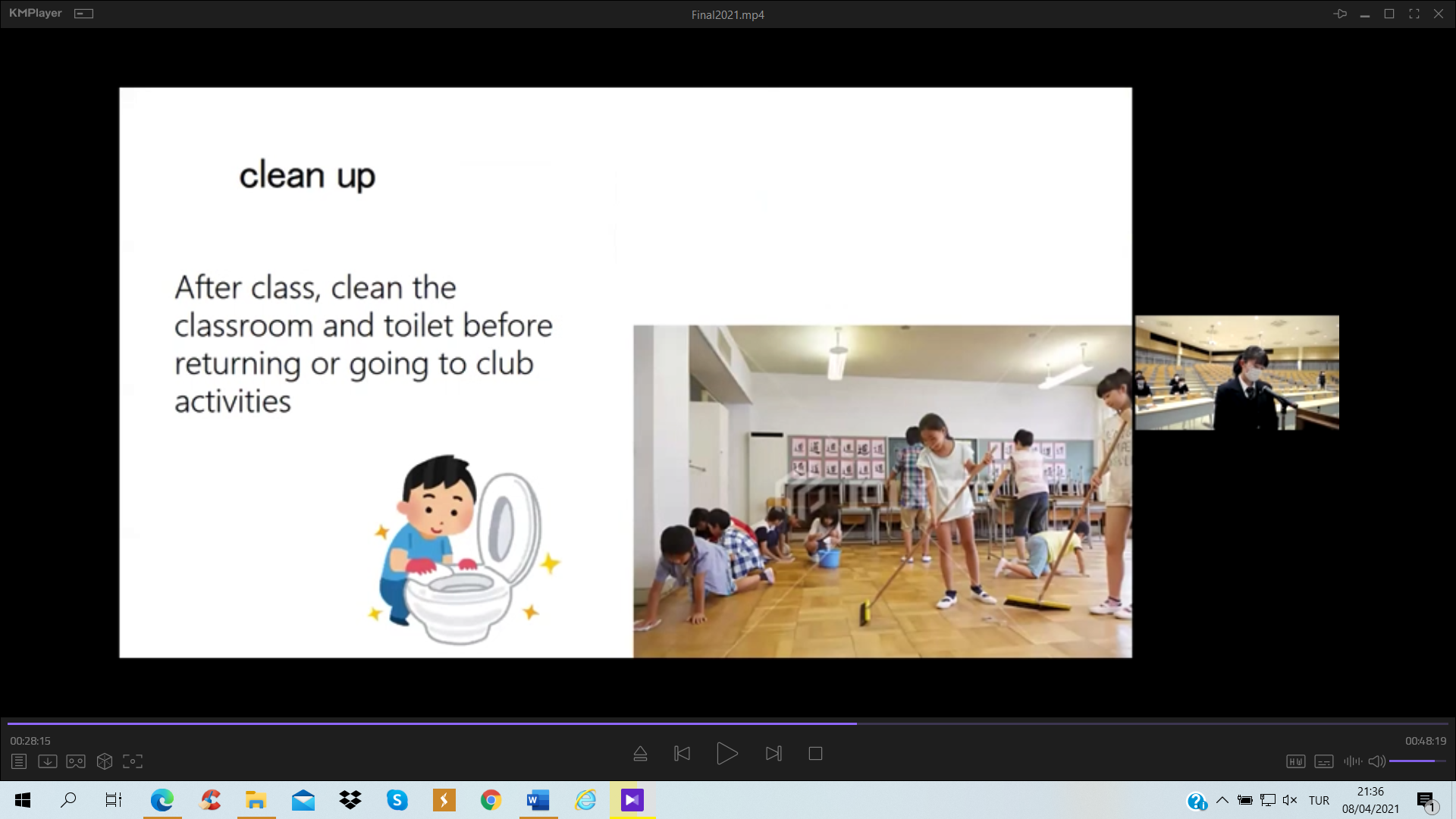Enable VR mode icon

tap(76, 761)
